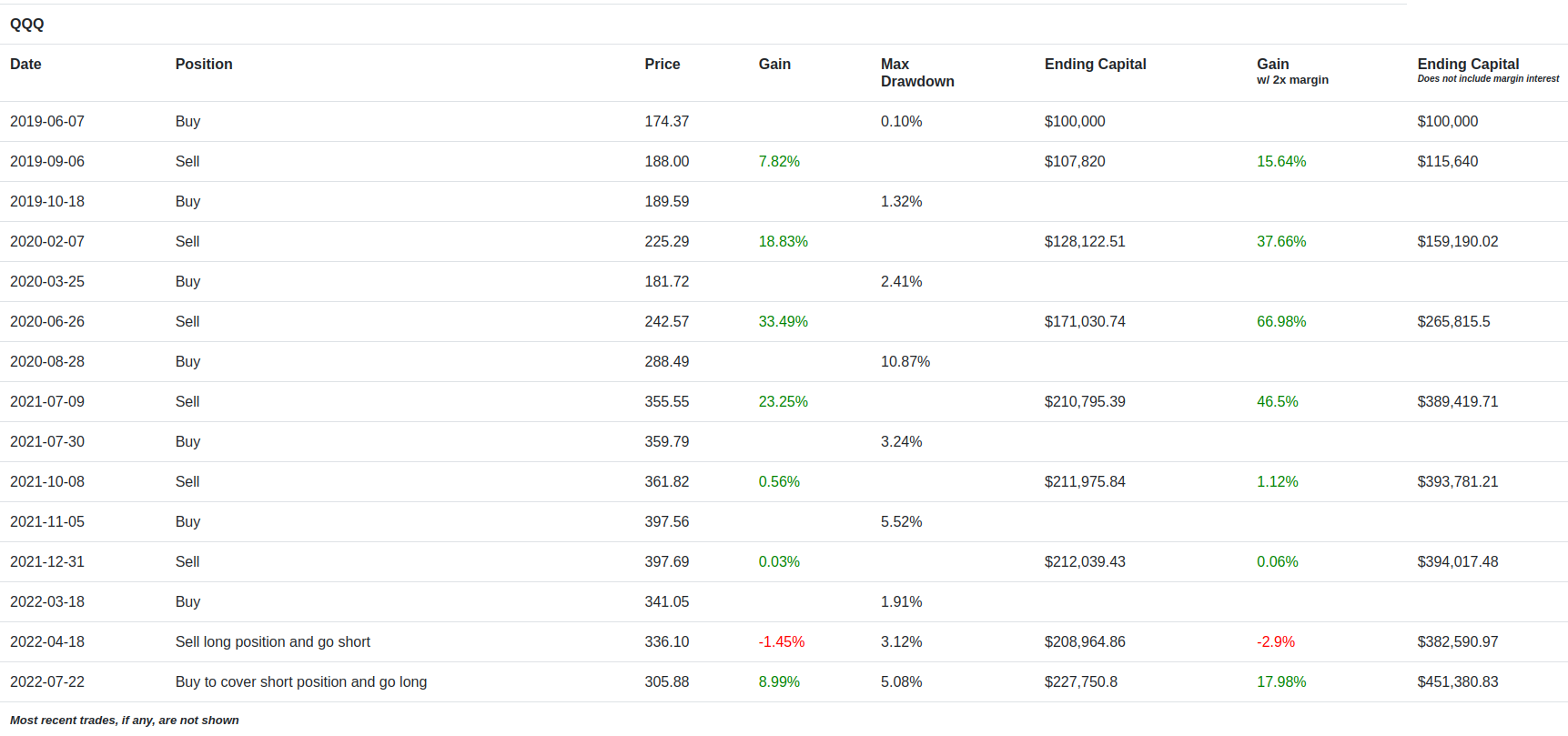1568x736 pixels.
Task: Click the 1.32% drawdown value
Action: [x=901, y=202]
